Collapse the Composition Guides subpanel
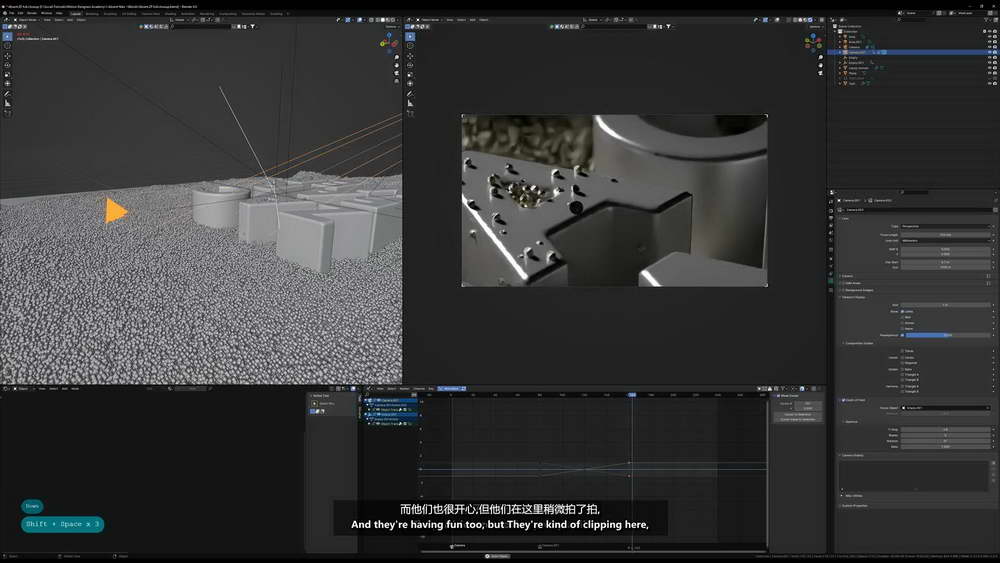 (x=858, y=343)
